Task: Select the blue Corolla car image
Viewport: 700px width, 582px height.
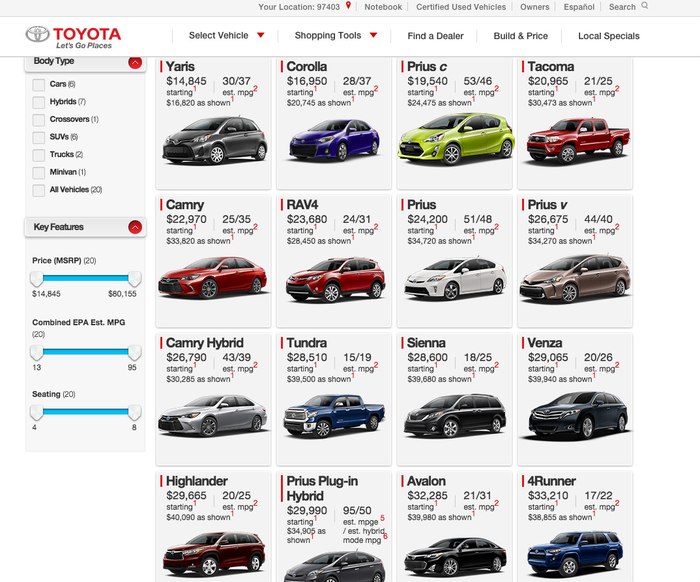Action: [334, 140]
